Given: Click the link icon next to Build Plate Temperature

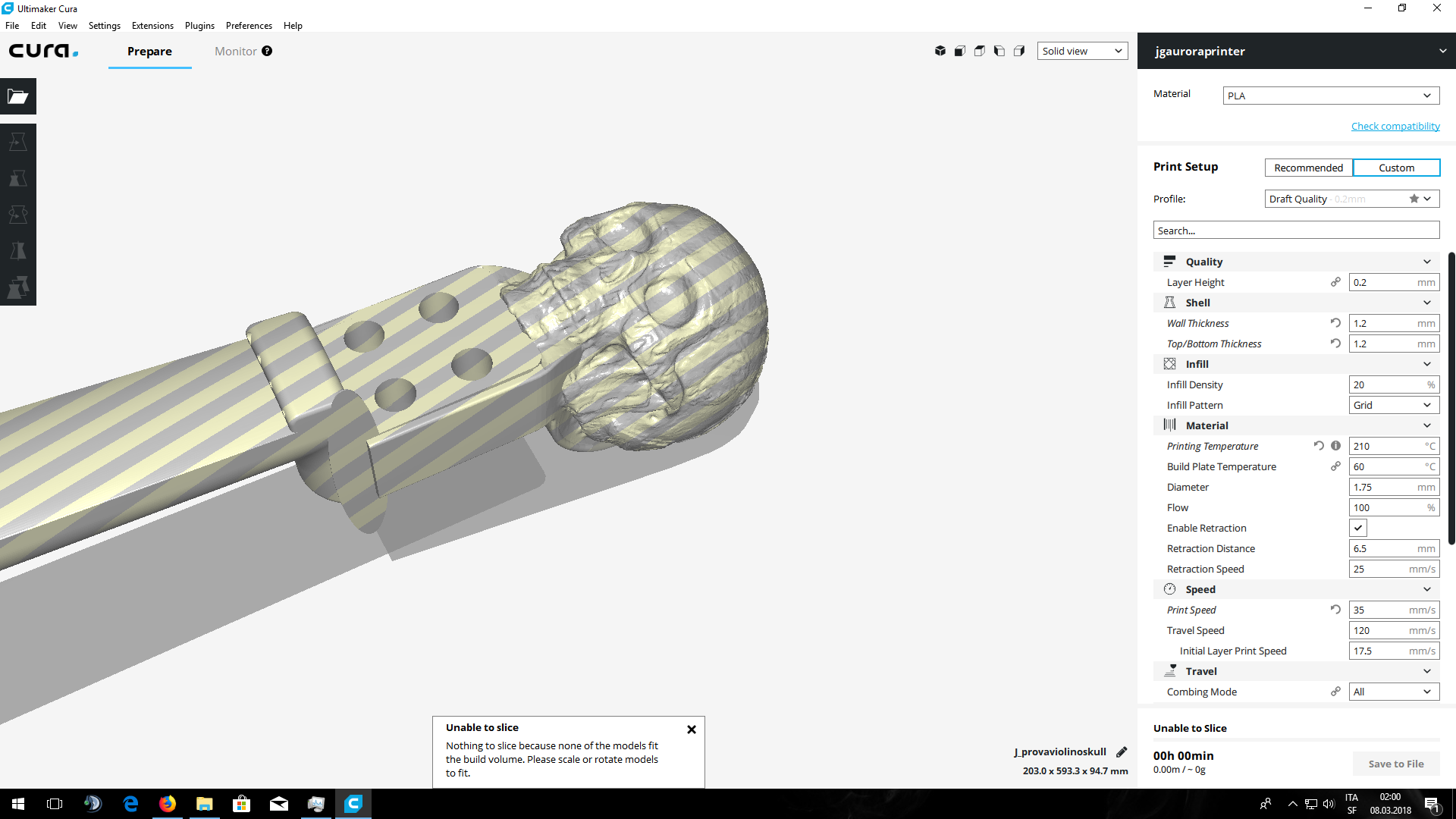Looking at the screenshot, I should click(1335, 466).
